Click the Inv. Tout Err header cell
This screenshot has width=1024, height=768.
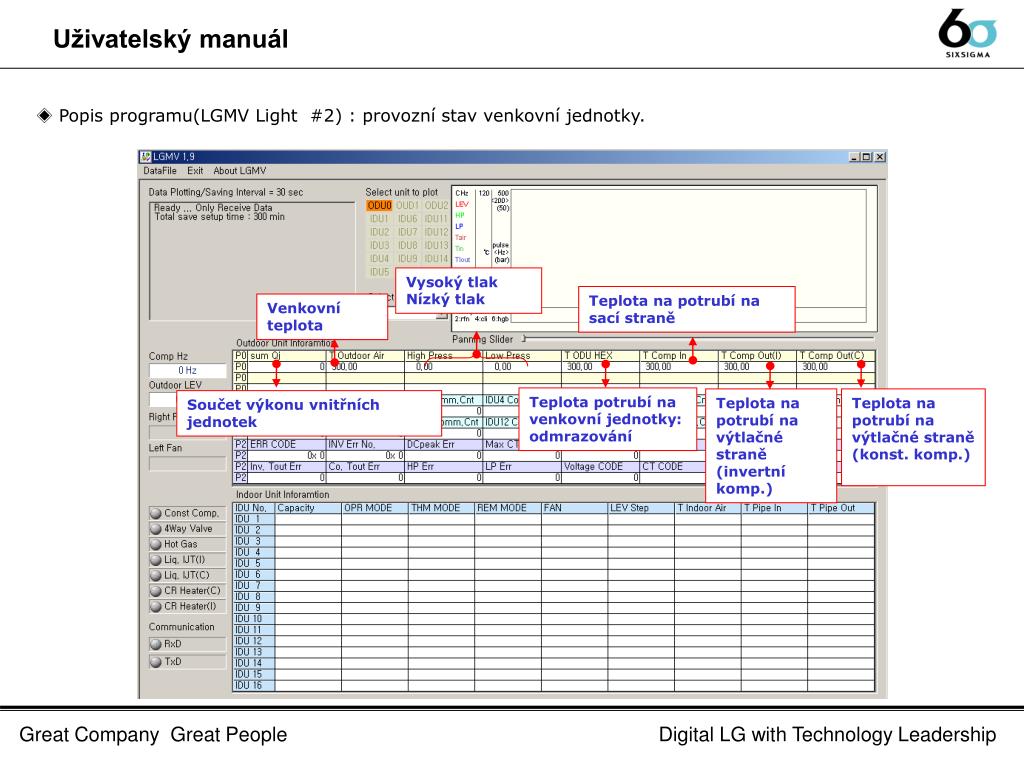click(287, 466)
